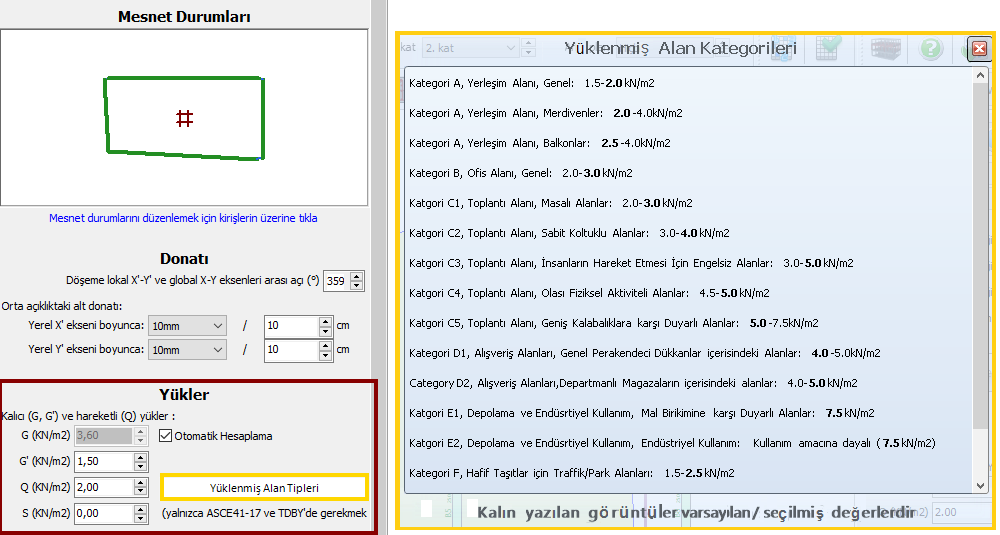Choose Kategori F Hafif Taşıtlar Trafik/Park Alanları
The height and width of the screenshot is (535, 1000).
click(571, 473)
